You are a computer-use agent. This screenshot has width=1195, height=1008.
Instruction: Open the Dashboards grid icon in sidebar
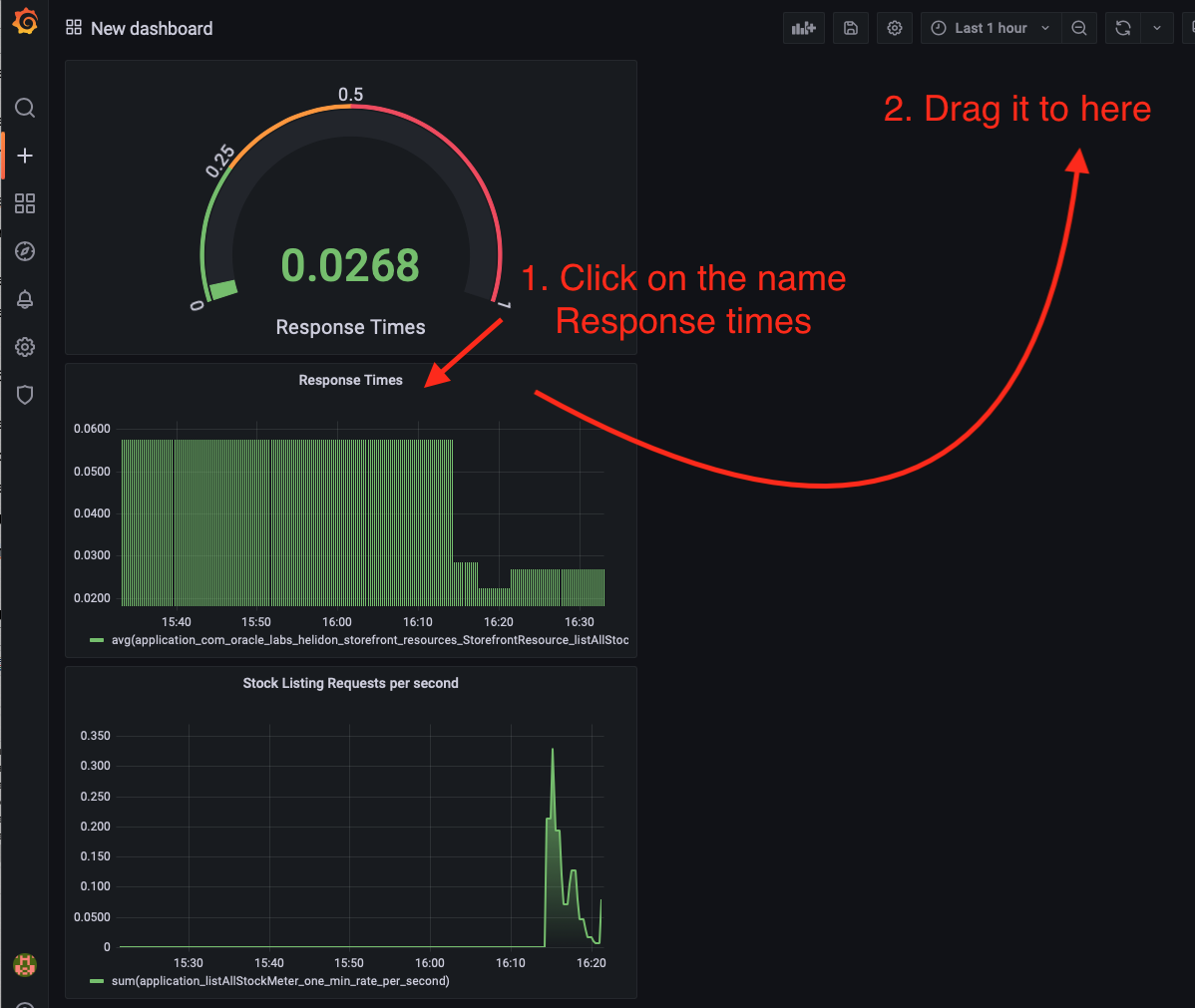(x=25, y=203)
